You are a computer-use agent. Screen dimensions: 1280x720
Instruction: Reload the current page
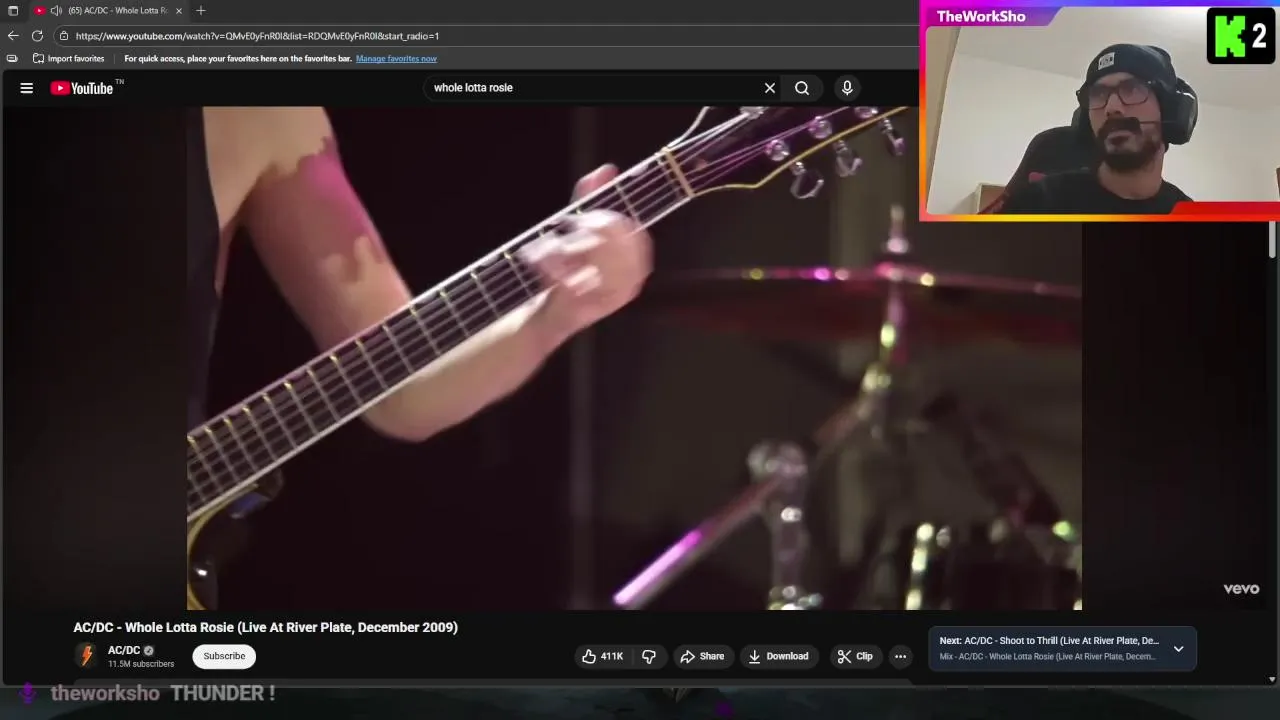37,36
